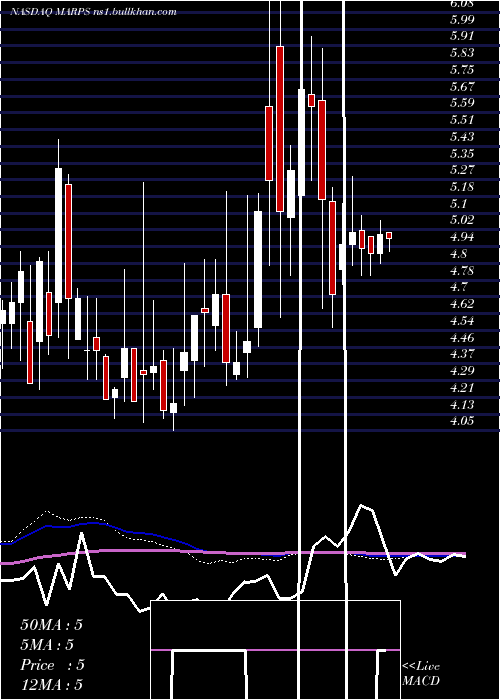Click the '50MA : 5' legend text
500x700 pixels.
point(51,625)
